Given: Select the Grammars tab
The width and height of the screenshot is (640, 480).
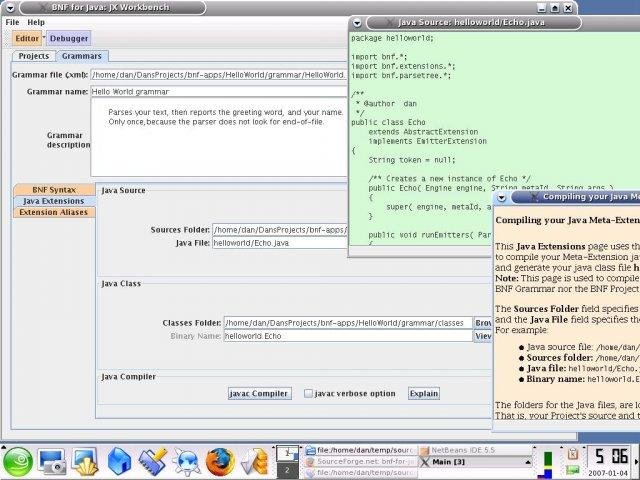Looking at the screenshot, I should (82, 56).
